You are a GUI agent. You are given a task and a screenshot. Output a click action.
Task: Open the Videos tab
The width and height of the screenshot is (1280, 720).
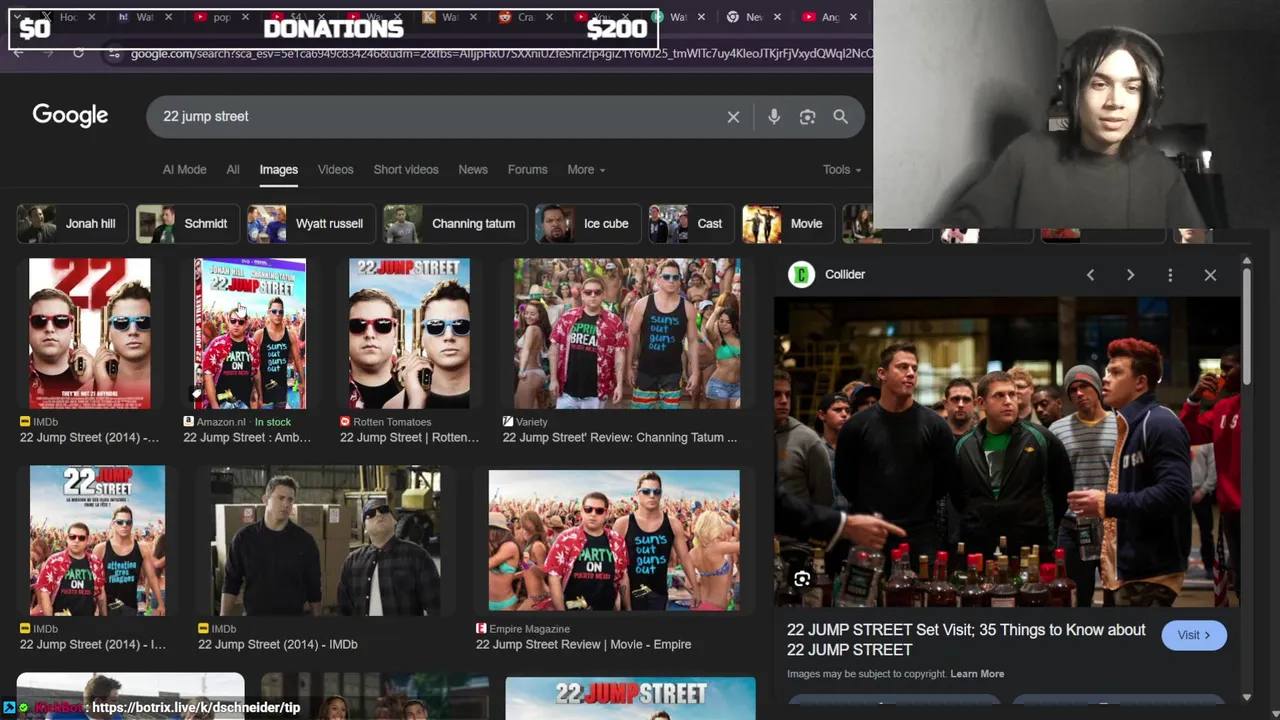(x=335, y=169)
